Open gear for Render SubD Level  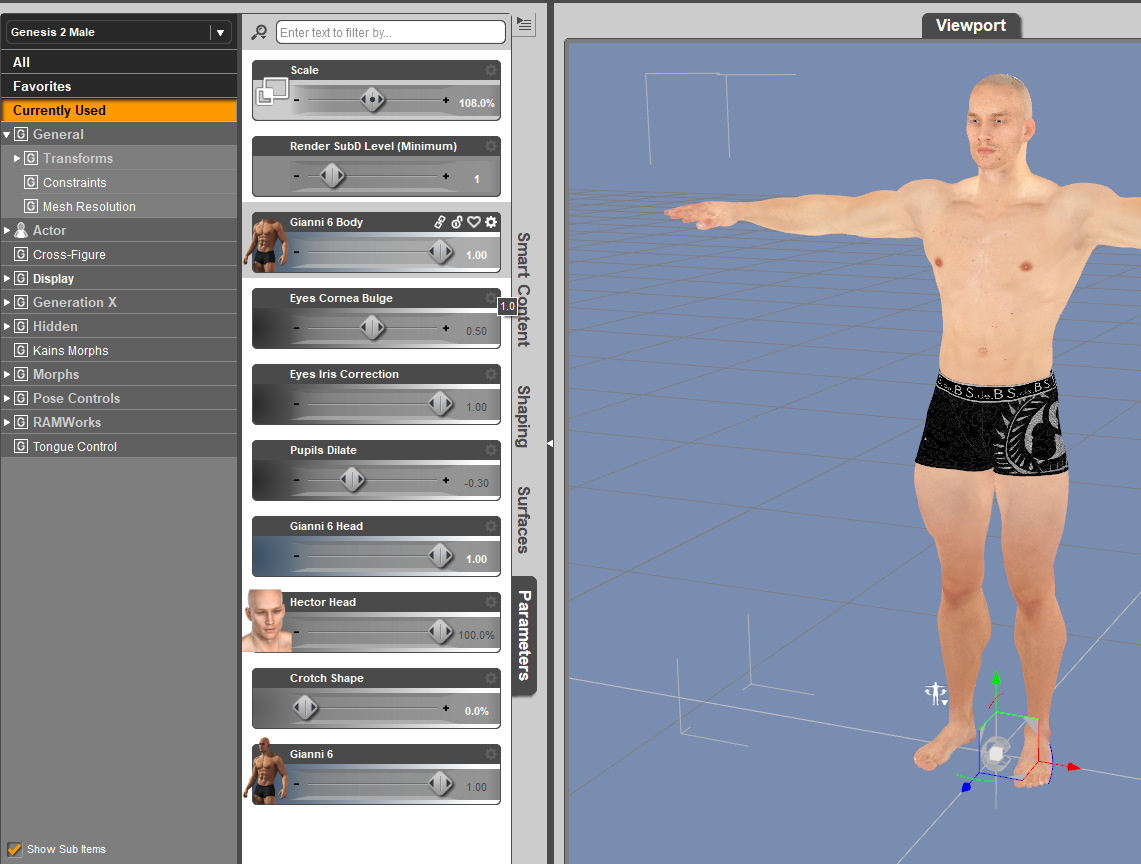click(491, 146)
